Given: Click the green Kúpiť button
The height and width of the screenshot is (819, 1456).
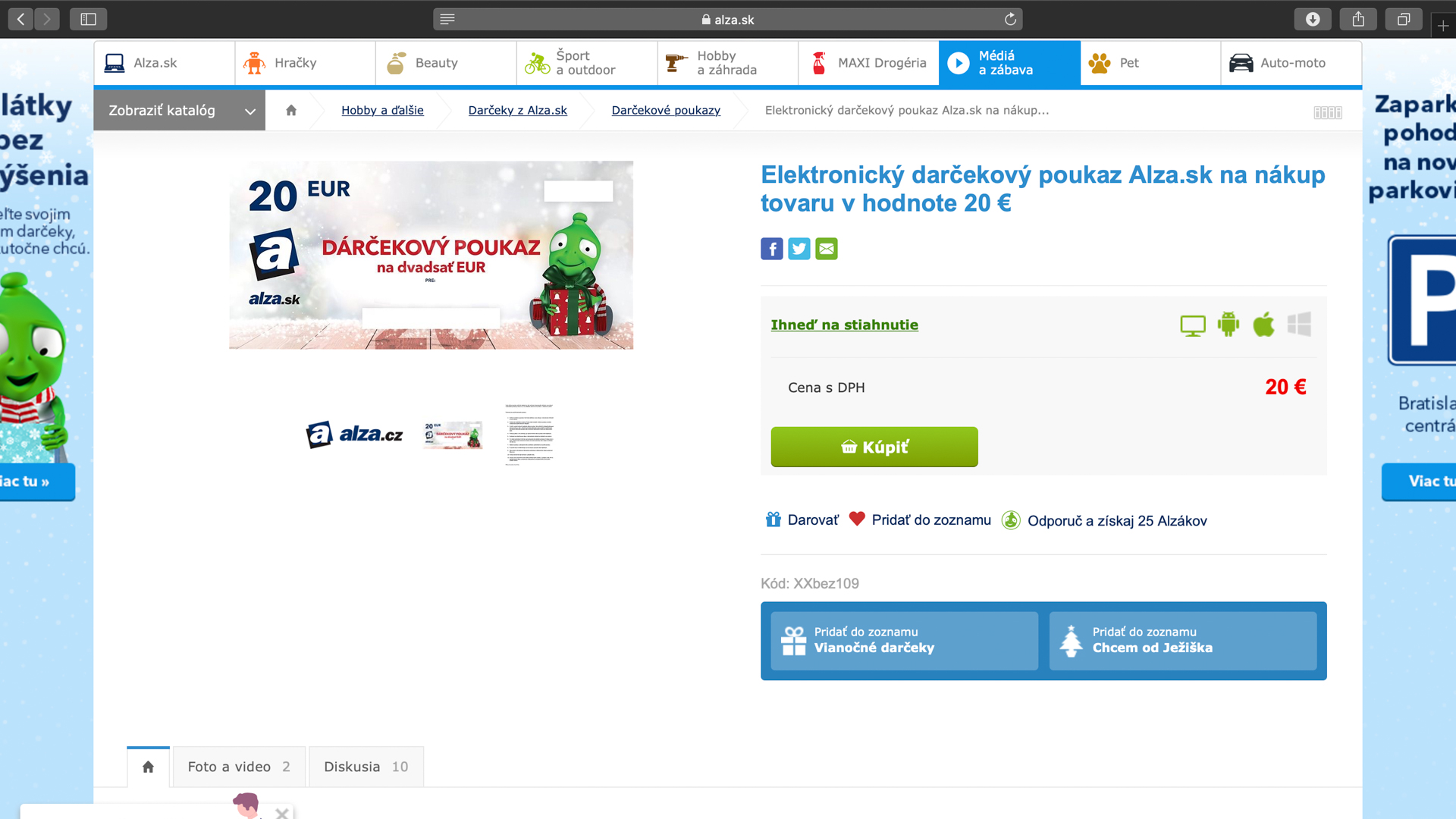Looking at the screenshot, I should click(874, 447).
